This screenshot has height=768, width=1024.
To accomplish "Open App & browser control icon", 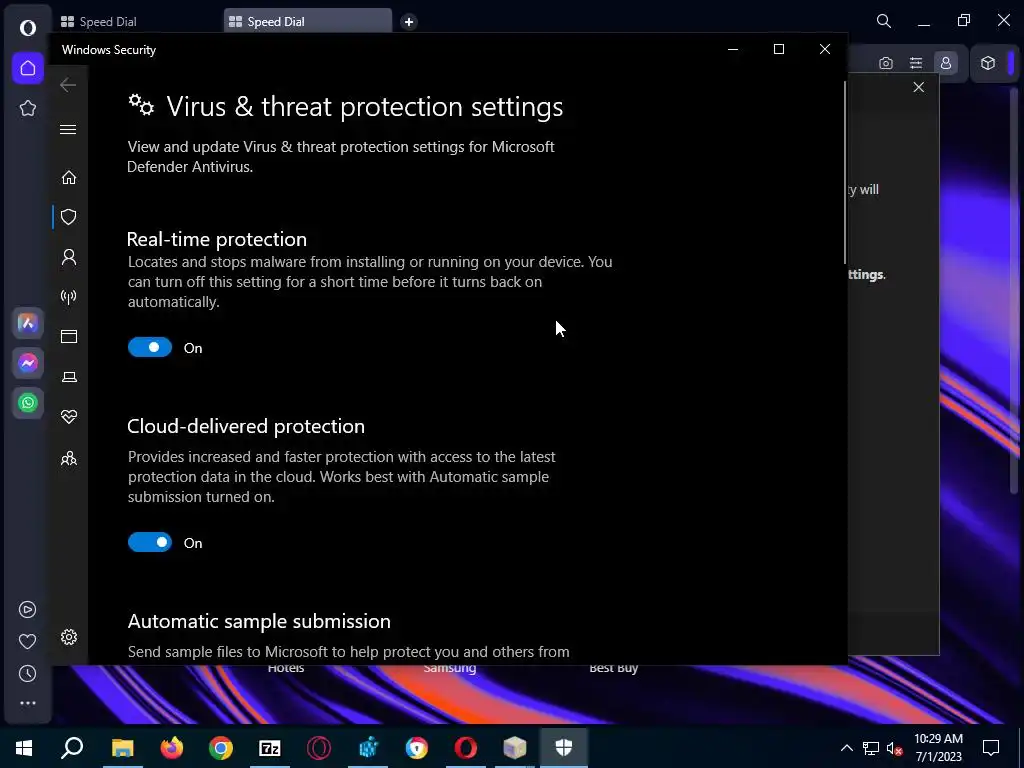I will [x=69, y=336].
